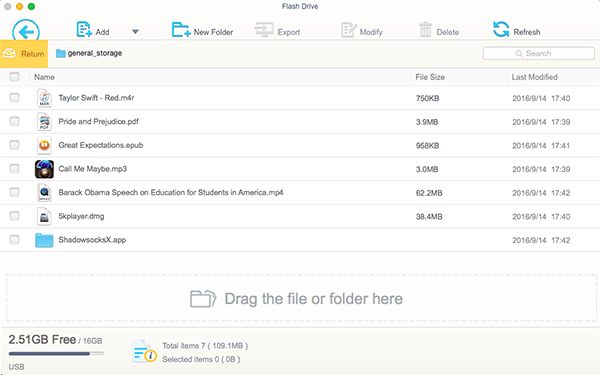Viewport: 600px width, 376px height.
Task: Click the drag-and-drop folder icon
Action: [203, 299]
